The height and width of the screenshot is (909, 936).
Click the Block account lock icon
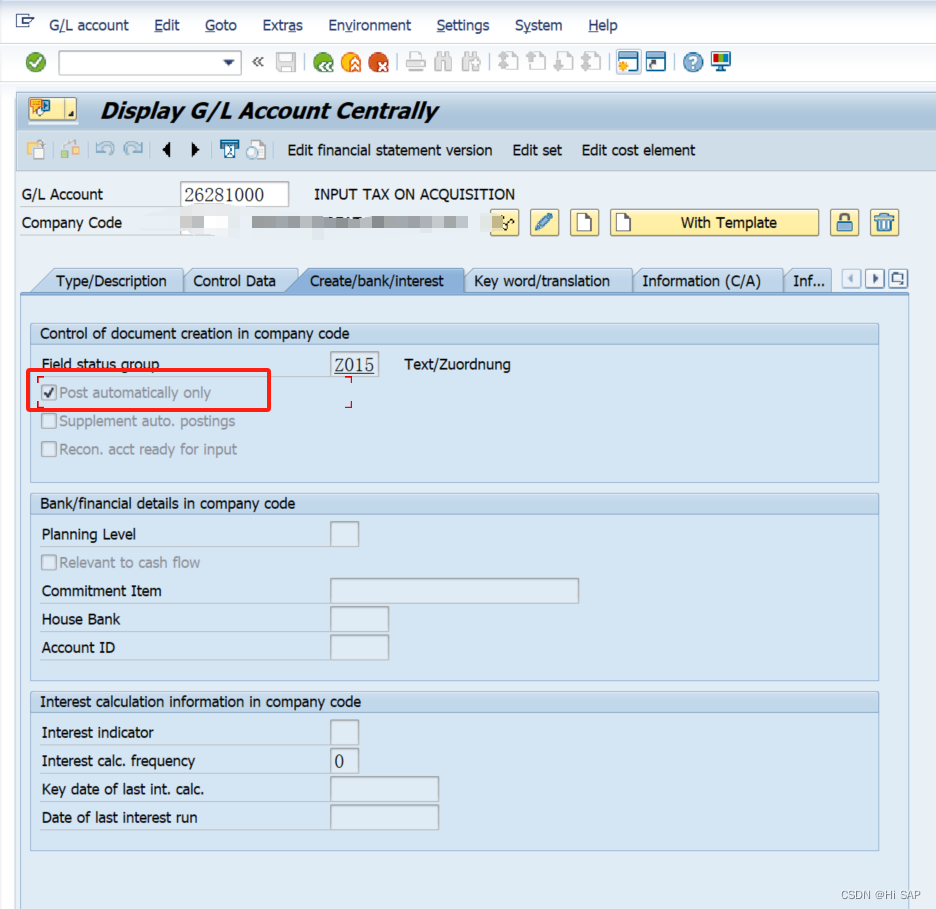point(844,222)
